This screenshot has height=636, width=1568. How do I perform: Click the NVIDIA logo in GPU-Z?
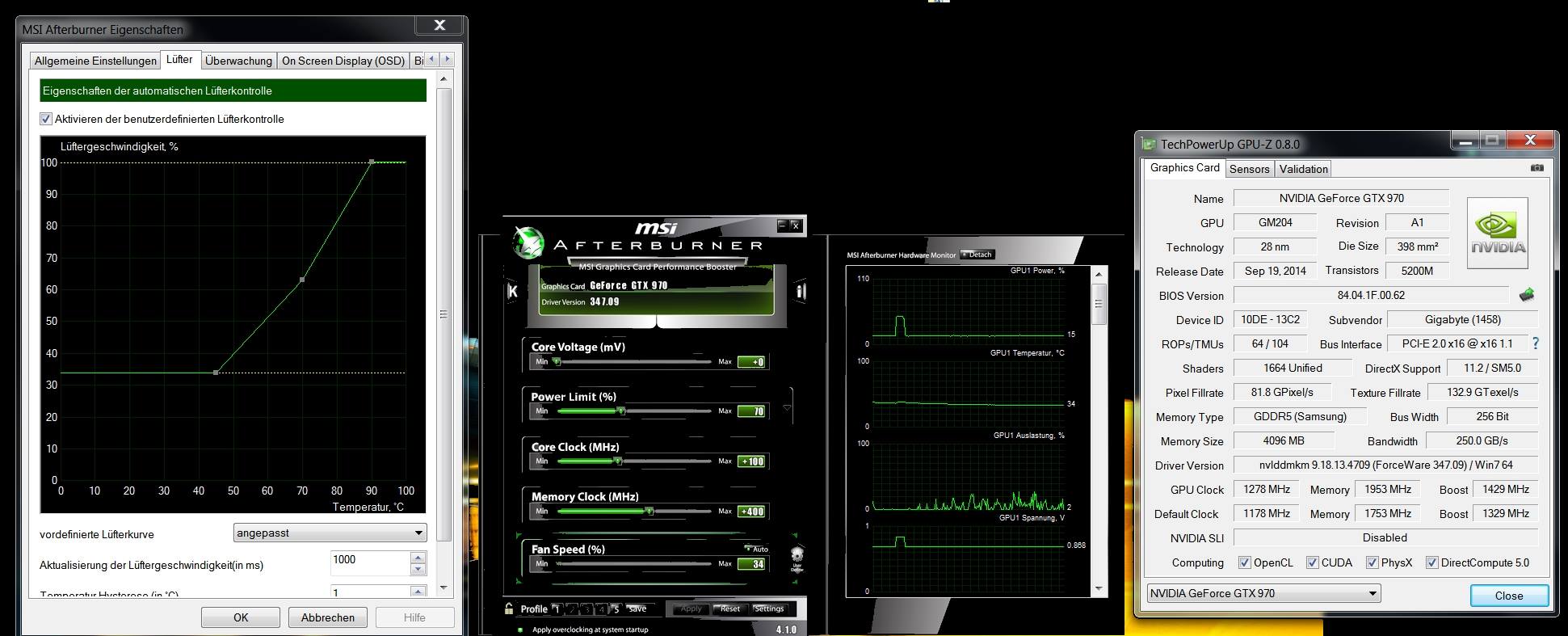[1498, 234]
